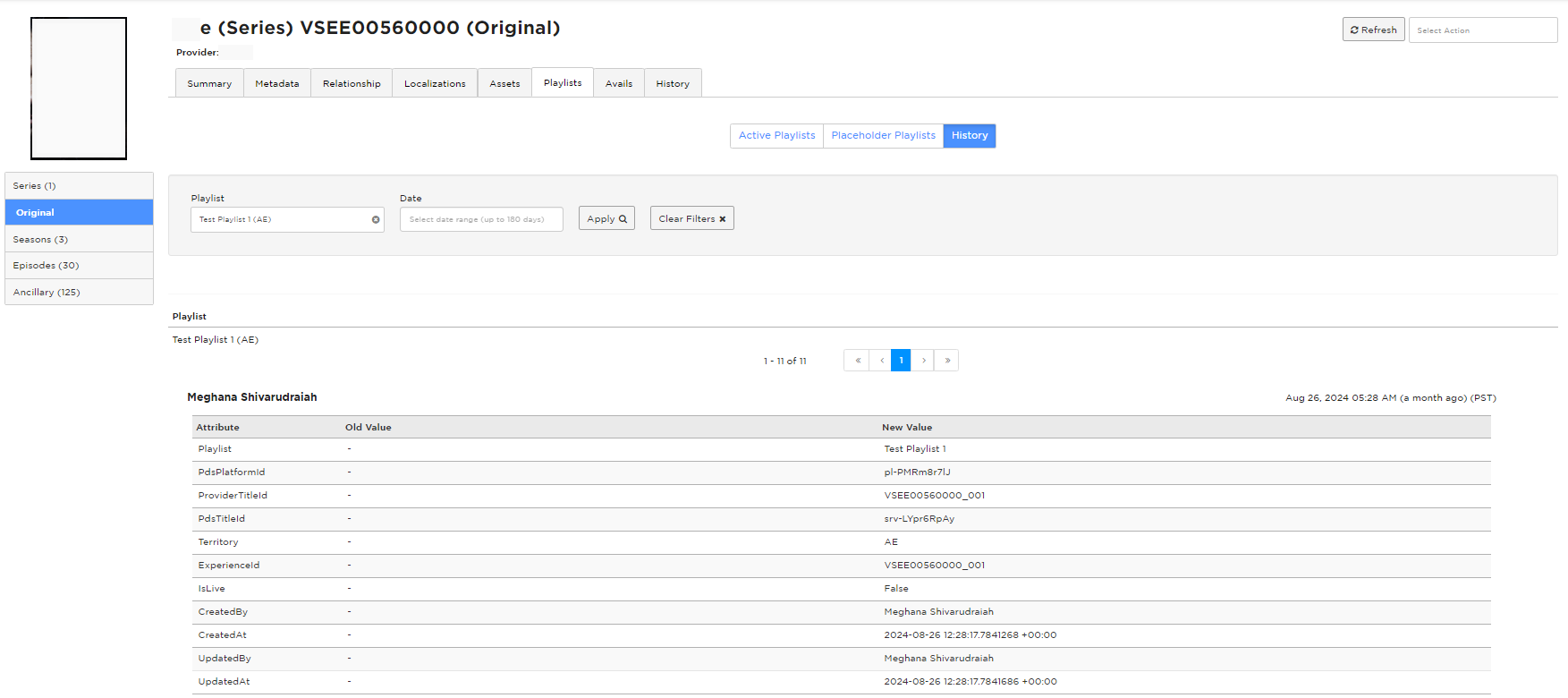Viewport: 1568px width, 698px height.
Task: Clear Filters in the history panel
Action: tap(692, 218)
